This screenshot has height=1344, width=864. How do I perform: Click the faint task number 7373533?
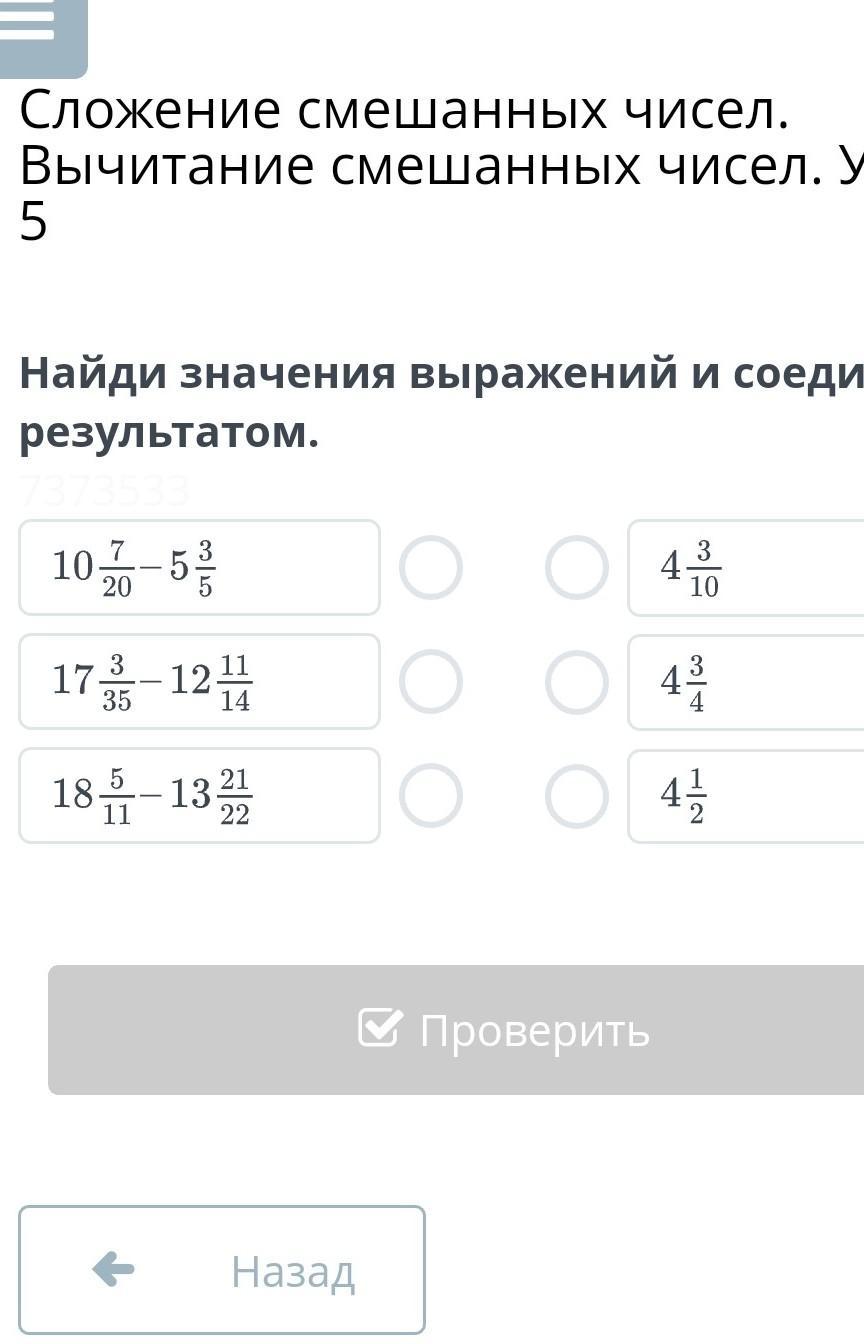105,491
